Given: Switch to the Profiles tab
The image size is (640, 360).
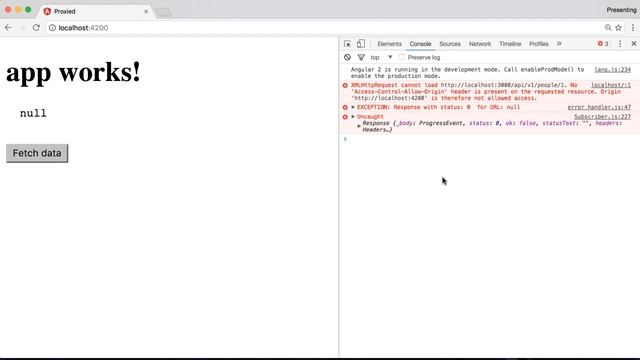Looking at the screenshot, I should [539, 44].
